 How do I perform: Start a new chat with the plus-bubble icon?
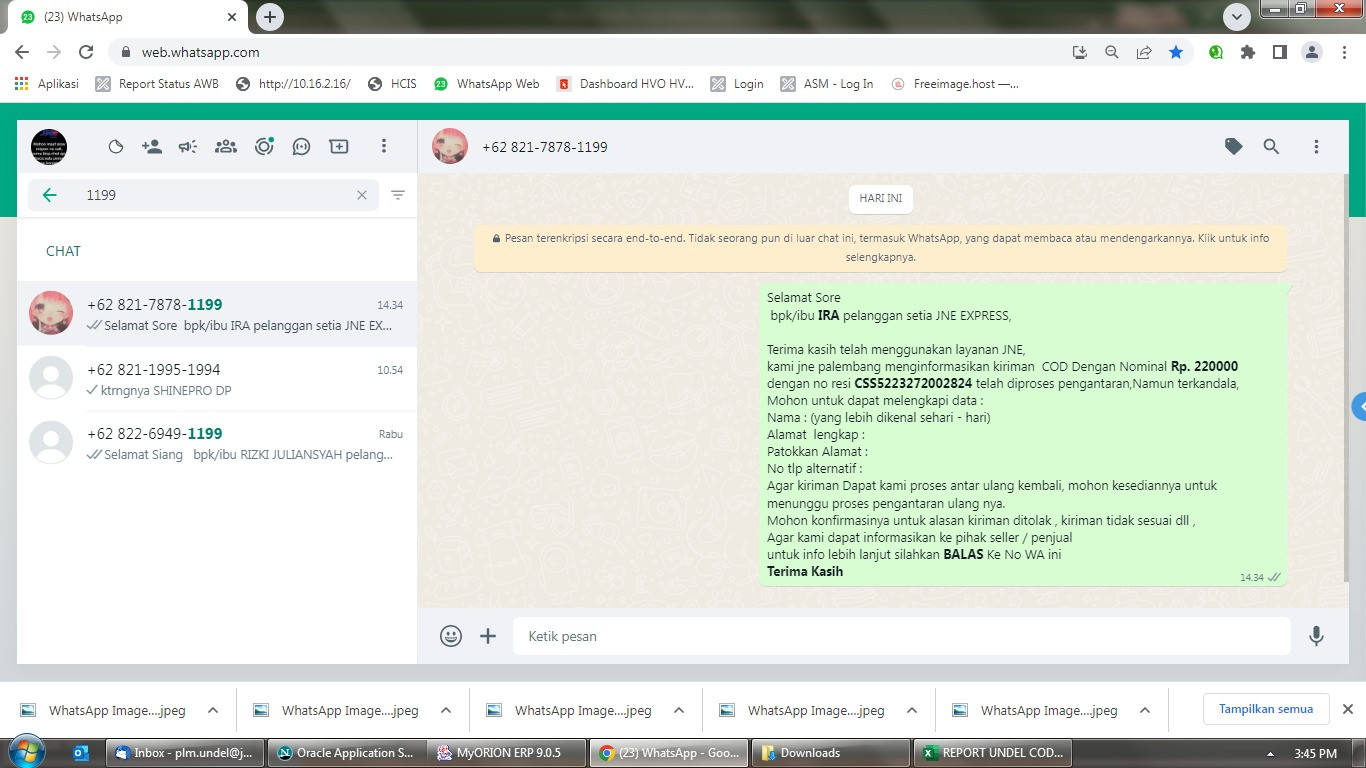pyautogui.click(x=339, y=147)
